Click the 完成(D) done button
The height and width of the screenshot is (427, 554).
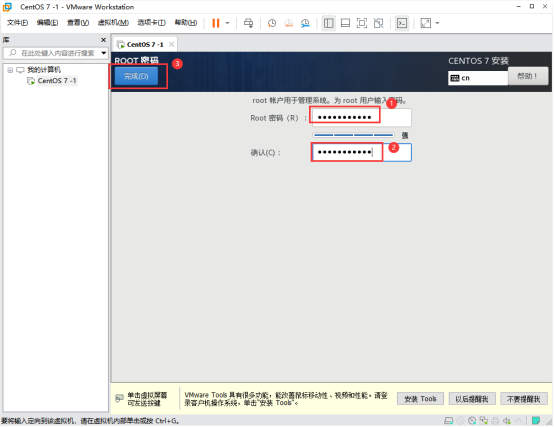coord(136,76)
